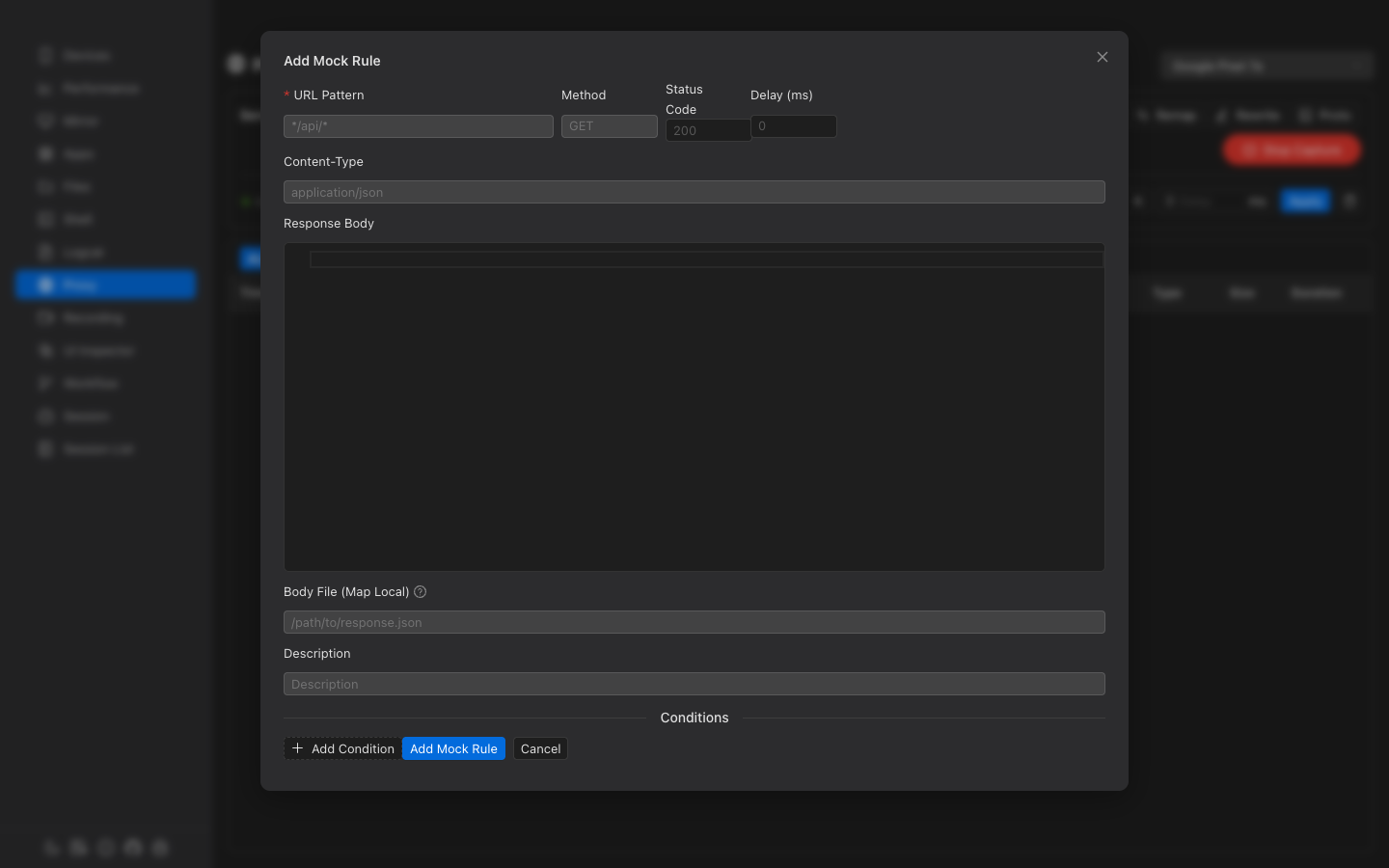Click the Session List sidebar icon

(x=45, y=448)
